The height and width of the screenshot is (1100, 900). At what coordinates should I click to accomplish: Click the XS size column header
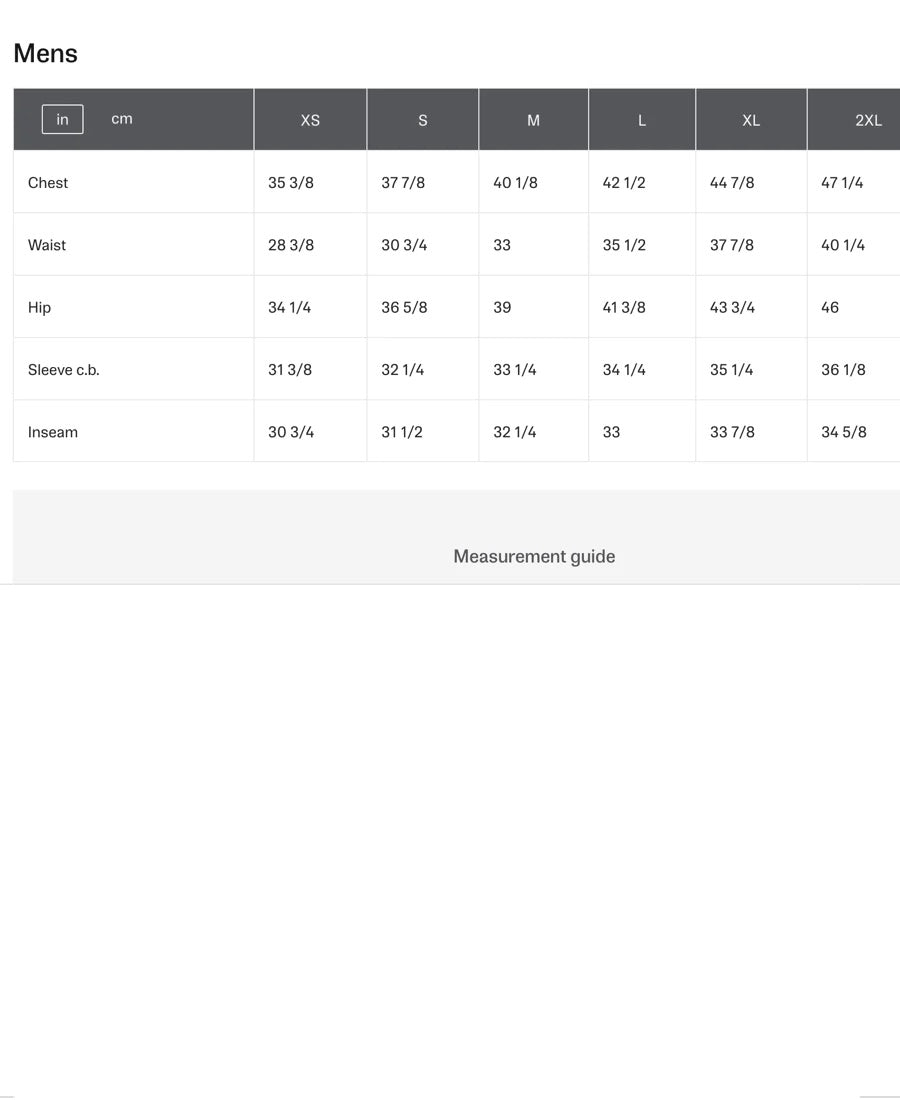pos(310,120)
